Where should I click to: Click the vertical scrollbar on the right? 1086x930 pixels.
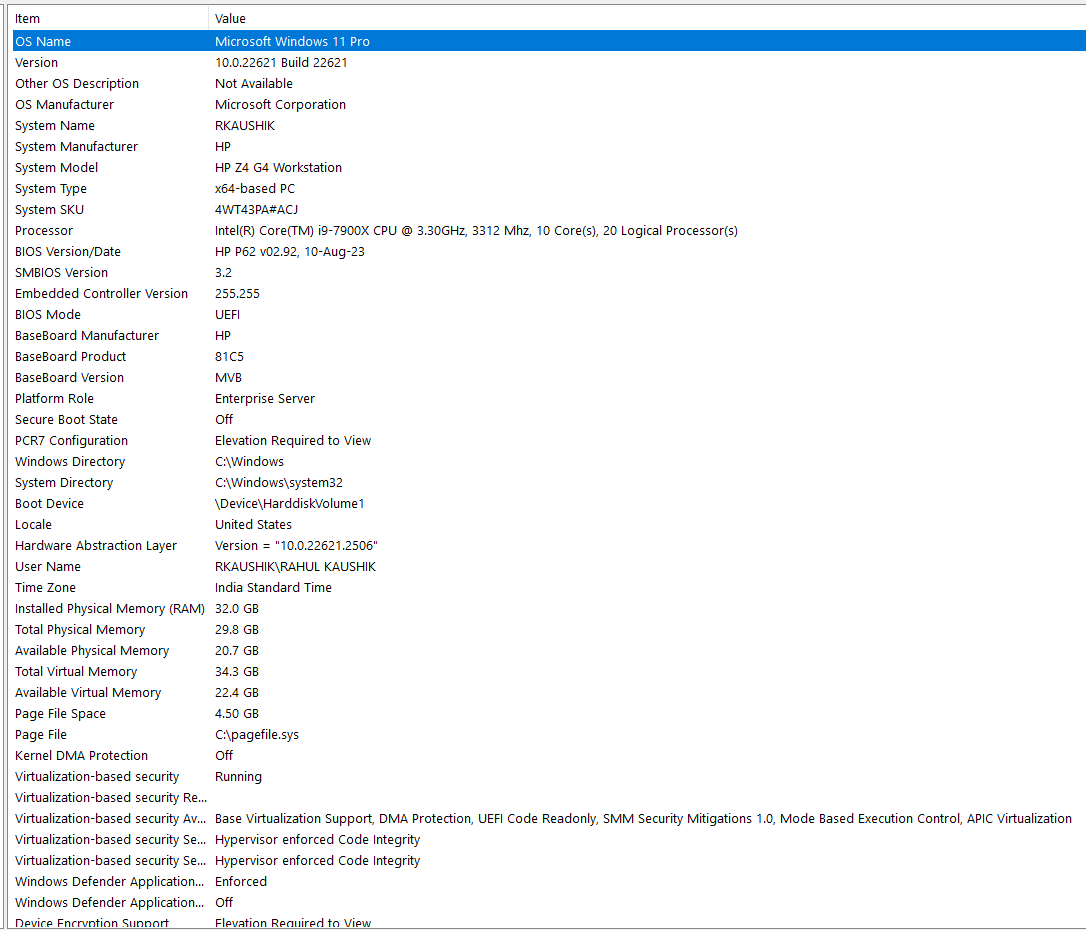[x=1081, y=465]
